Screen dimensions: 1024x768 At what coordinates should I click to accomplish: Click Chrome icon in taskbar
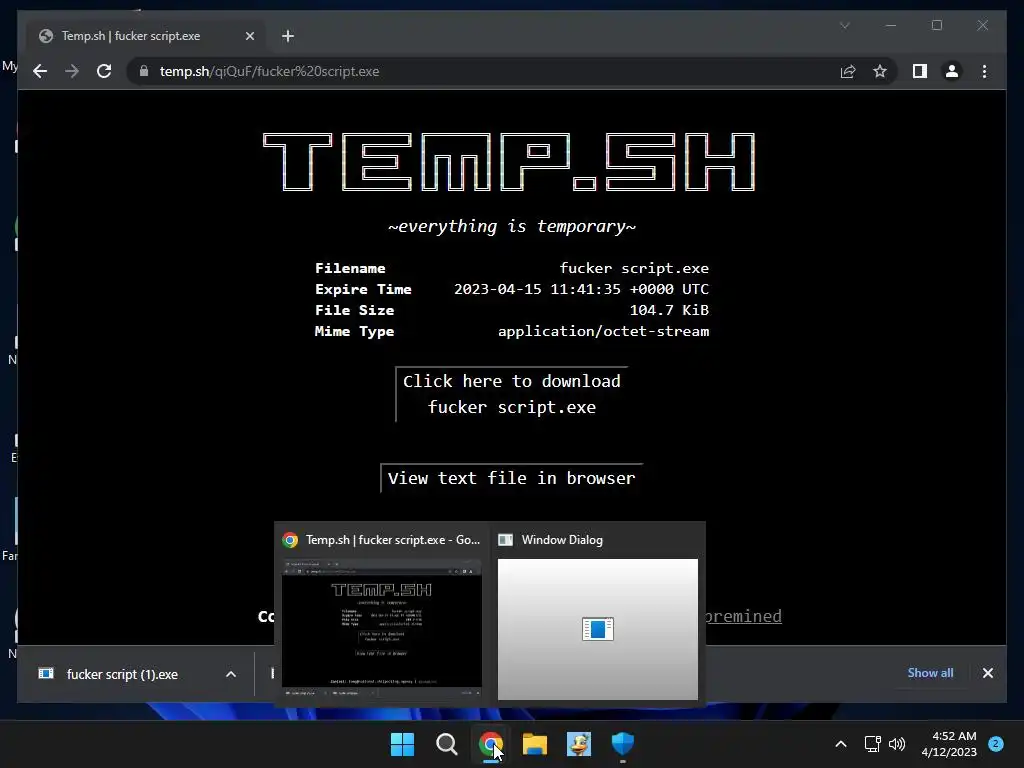pos(490,744)
